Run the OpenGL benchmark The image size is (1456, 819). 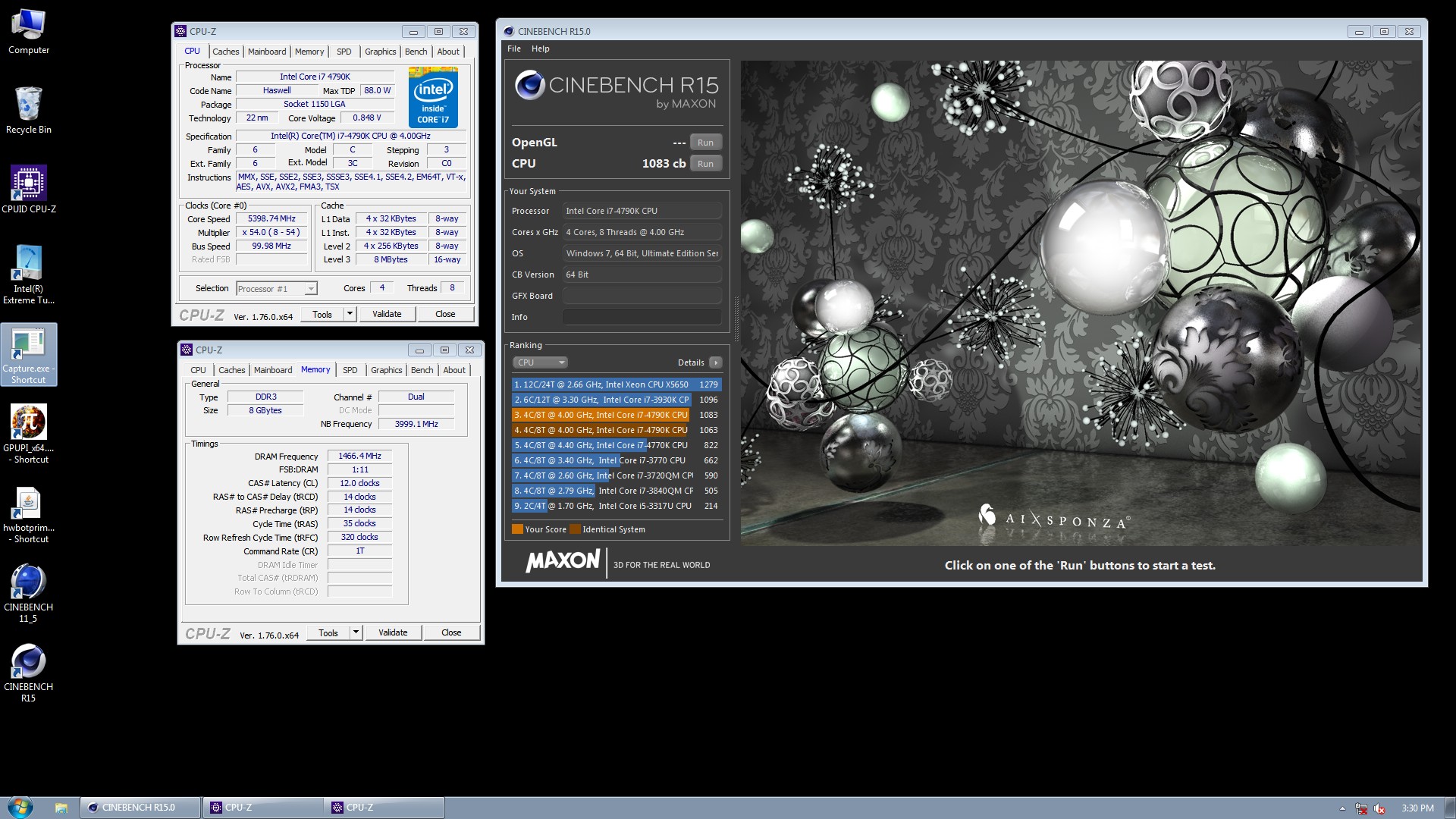coord(705,143)
